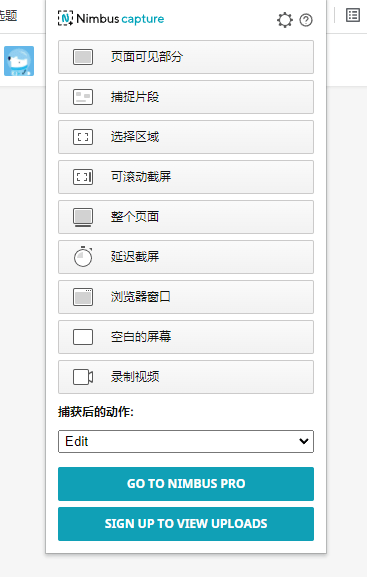The width and height of the screenshot is (367, 577).
Task: Click the delayed screenshot timer icon
Action: pyautogui.click(x=83, y=256)
